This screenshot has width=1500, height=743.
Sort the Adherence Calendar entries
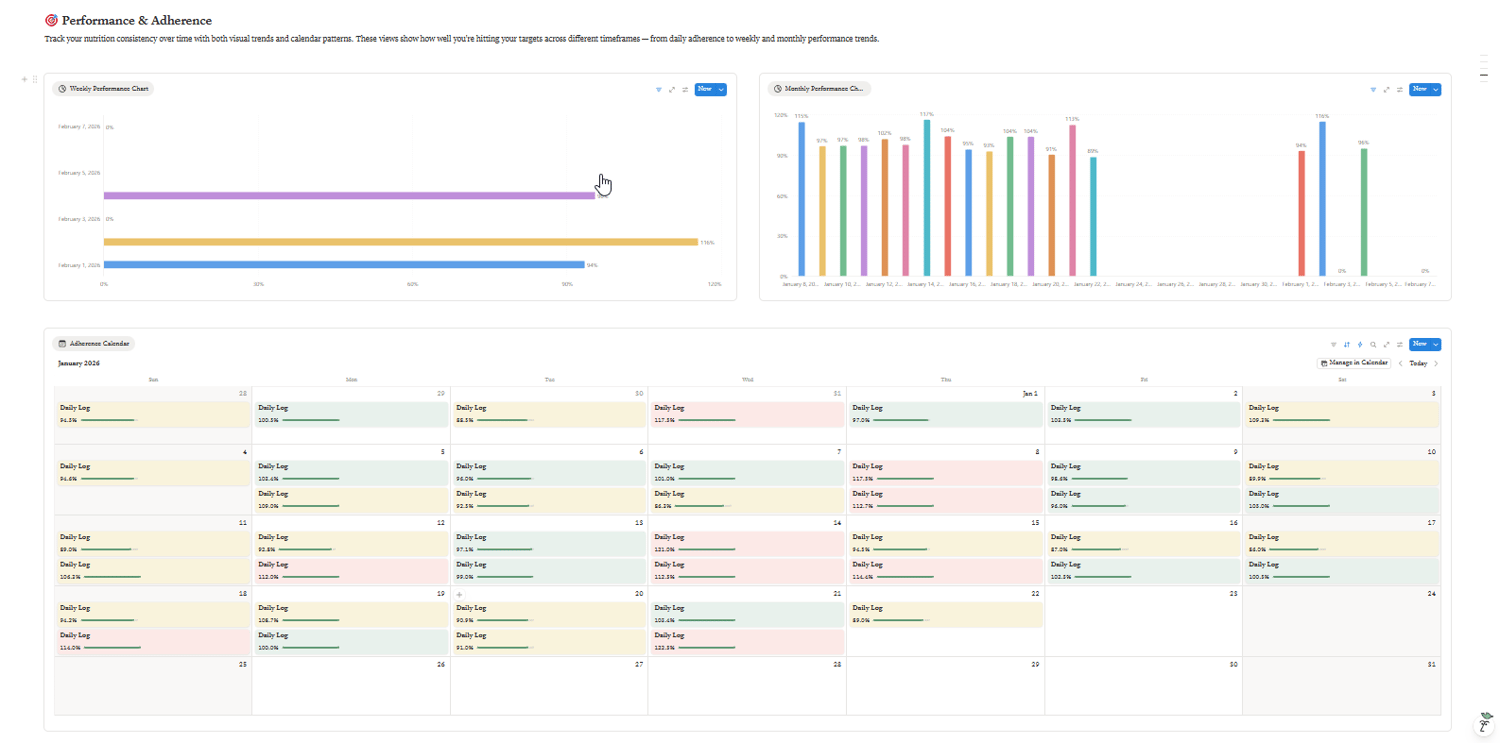1347,345
